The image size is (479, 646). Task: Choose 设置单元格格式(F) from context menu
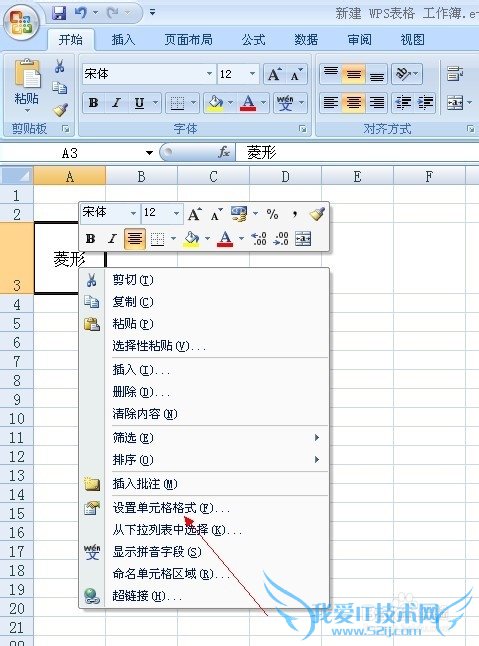[204, 508]
